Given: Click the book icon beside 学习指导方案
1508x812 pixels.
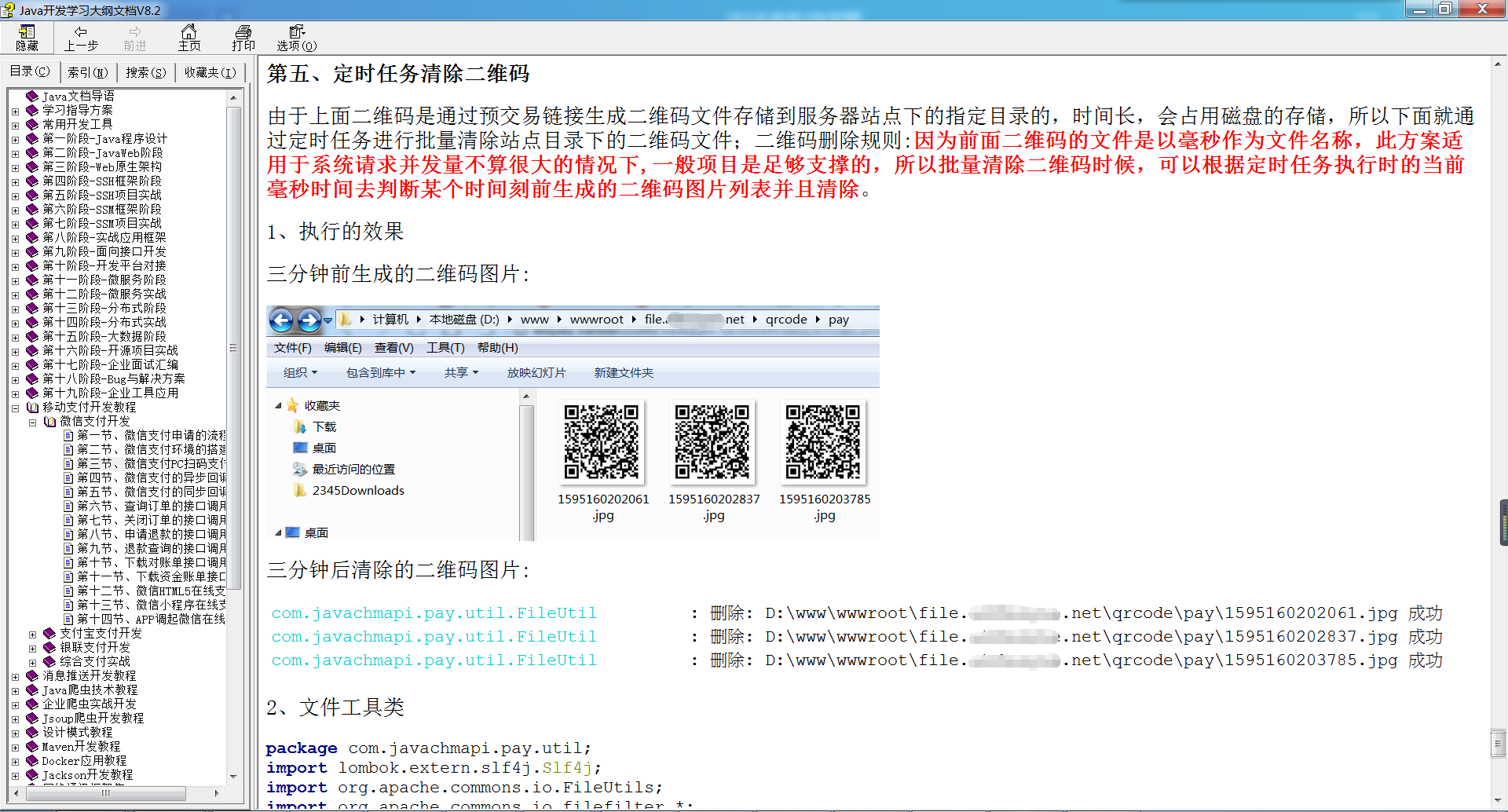Looking at the screenshot, I should pos(32,111).
